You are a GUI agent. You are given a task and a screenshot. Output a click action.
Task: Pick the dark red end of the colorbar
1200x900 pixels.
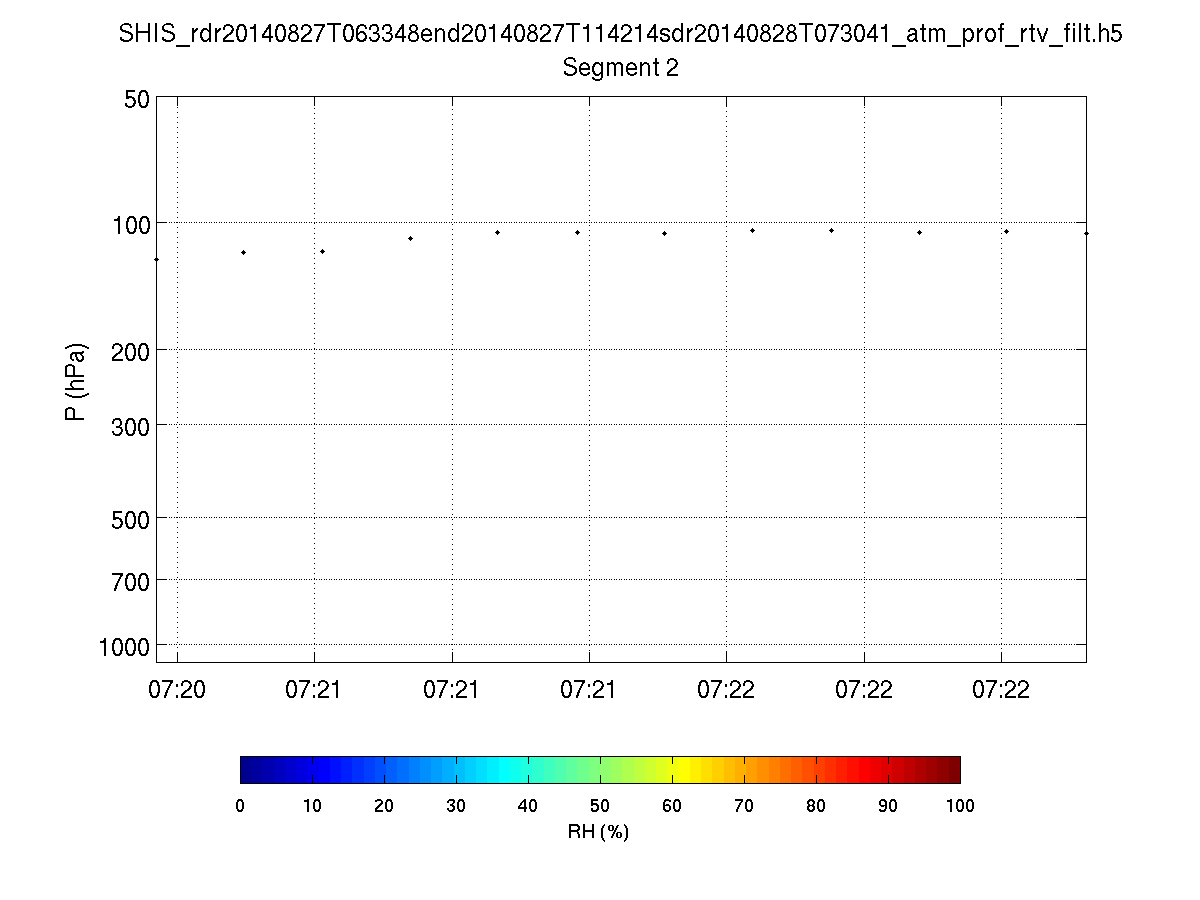tap(953, 769)
